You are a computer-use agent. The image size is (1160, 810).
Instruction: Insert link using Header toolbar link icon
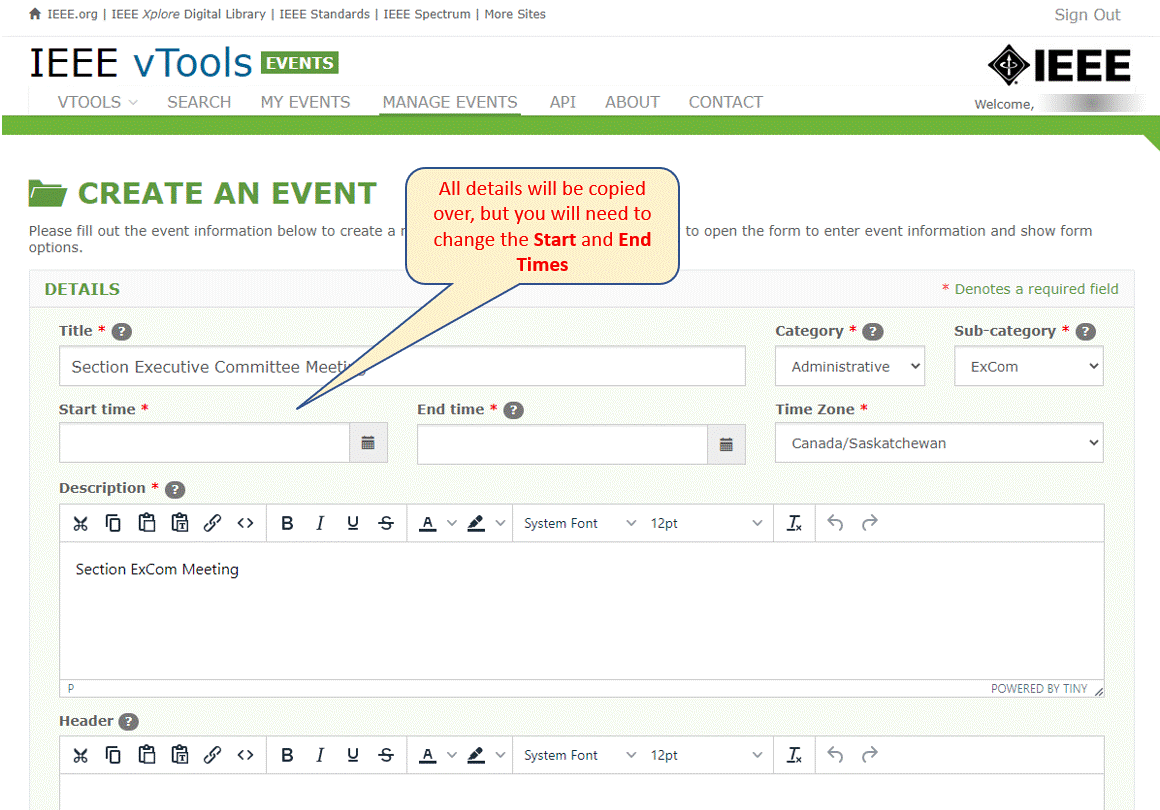(x=212, y=755)
